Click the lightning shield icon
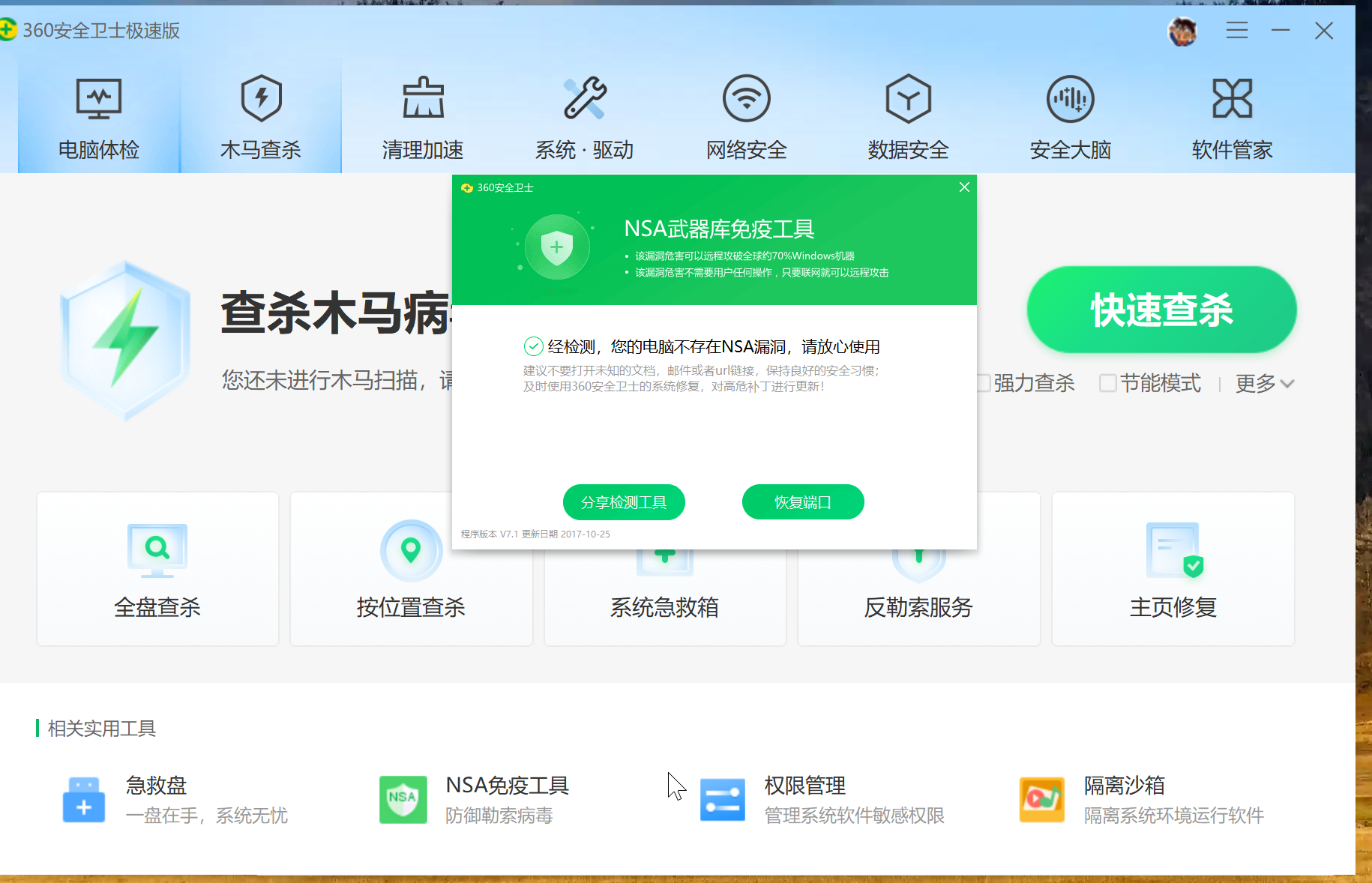This screenshot has width=1372, height=883. point(126,341)
